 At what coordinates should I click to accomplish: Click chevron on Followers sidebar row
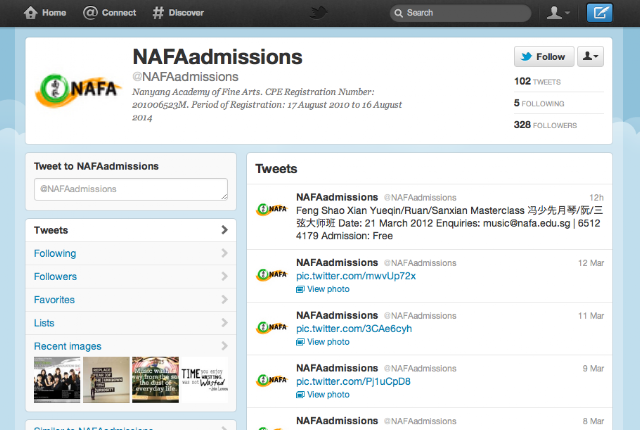pyautogui.click(x=224, y=276)
